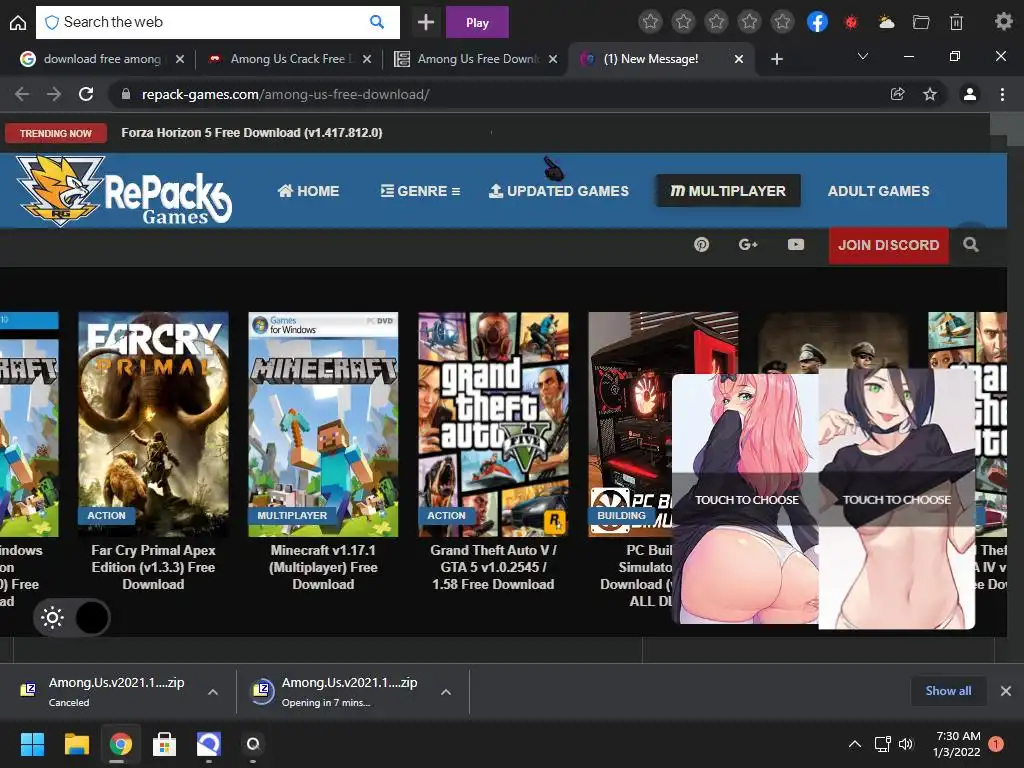Click the search magnifier in web search box
The image size is (1024, 768).
[x=377, y=22]
